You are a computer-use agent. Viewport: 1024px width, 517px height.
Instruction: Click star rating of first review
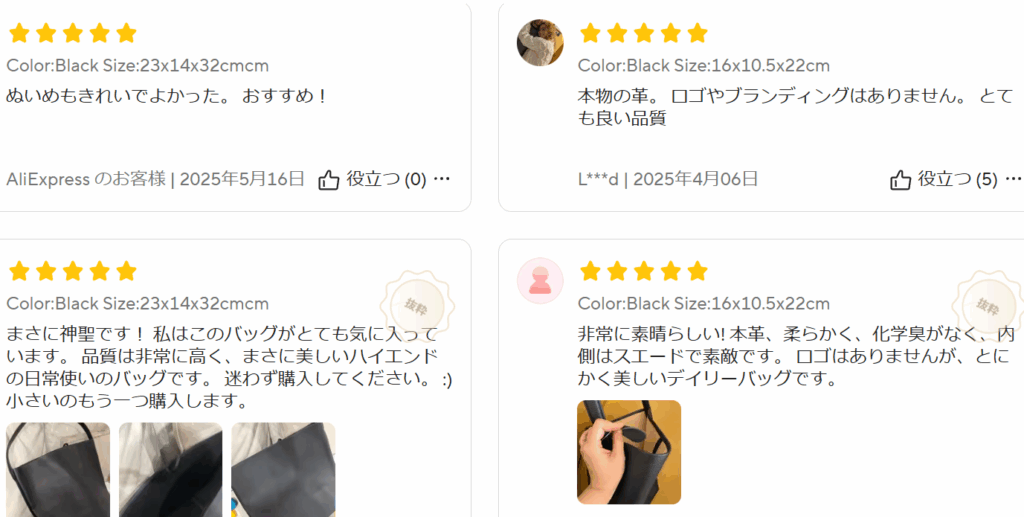[x=72, y=33]
